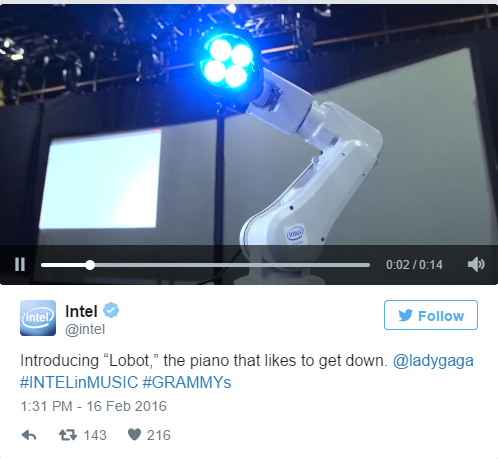Like the tweet with the heart icon

click(134, 435)
